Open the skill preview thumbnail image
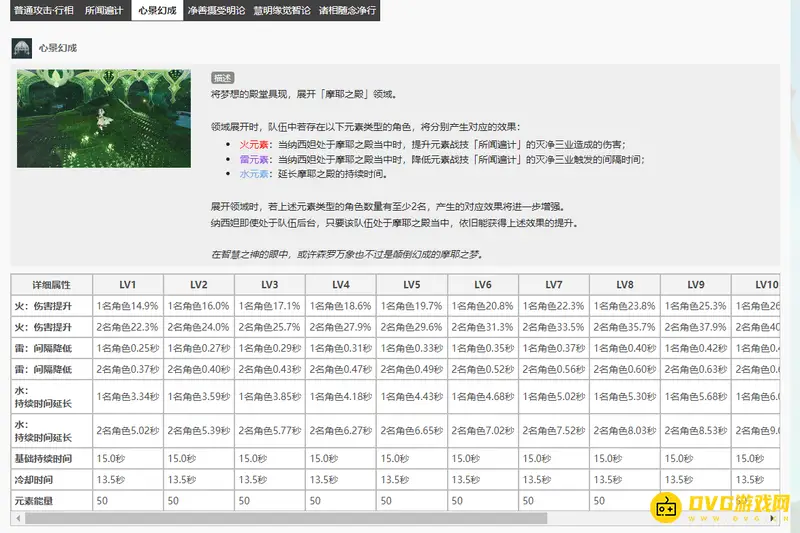800x533 pixels. tap(103, 118)
